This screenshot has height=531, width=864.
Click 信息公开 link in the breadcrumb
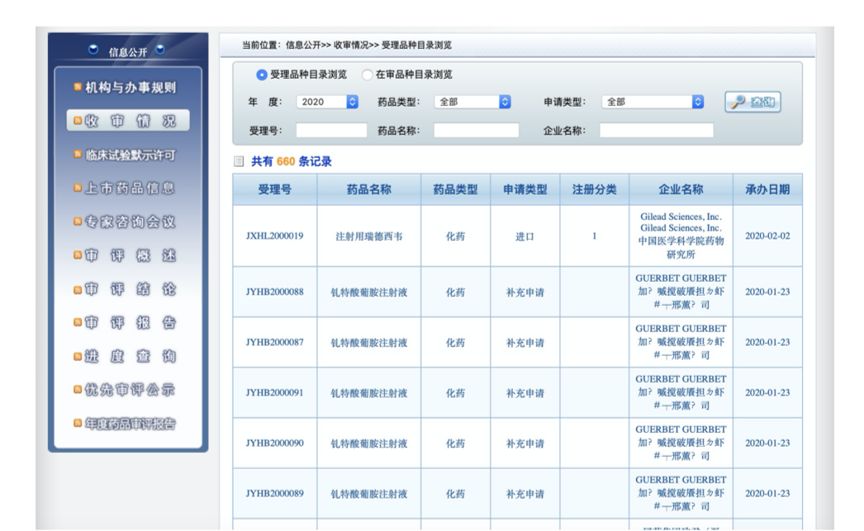[x=303, y=45]
